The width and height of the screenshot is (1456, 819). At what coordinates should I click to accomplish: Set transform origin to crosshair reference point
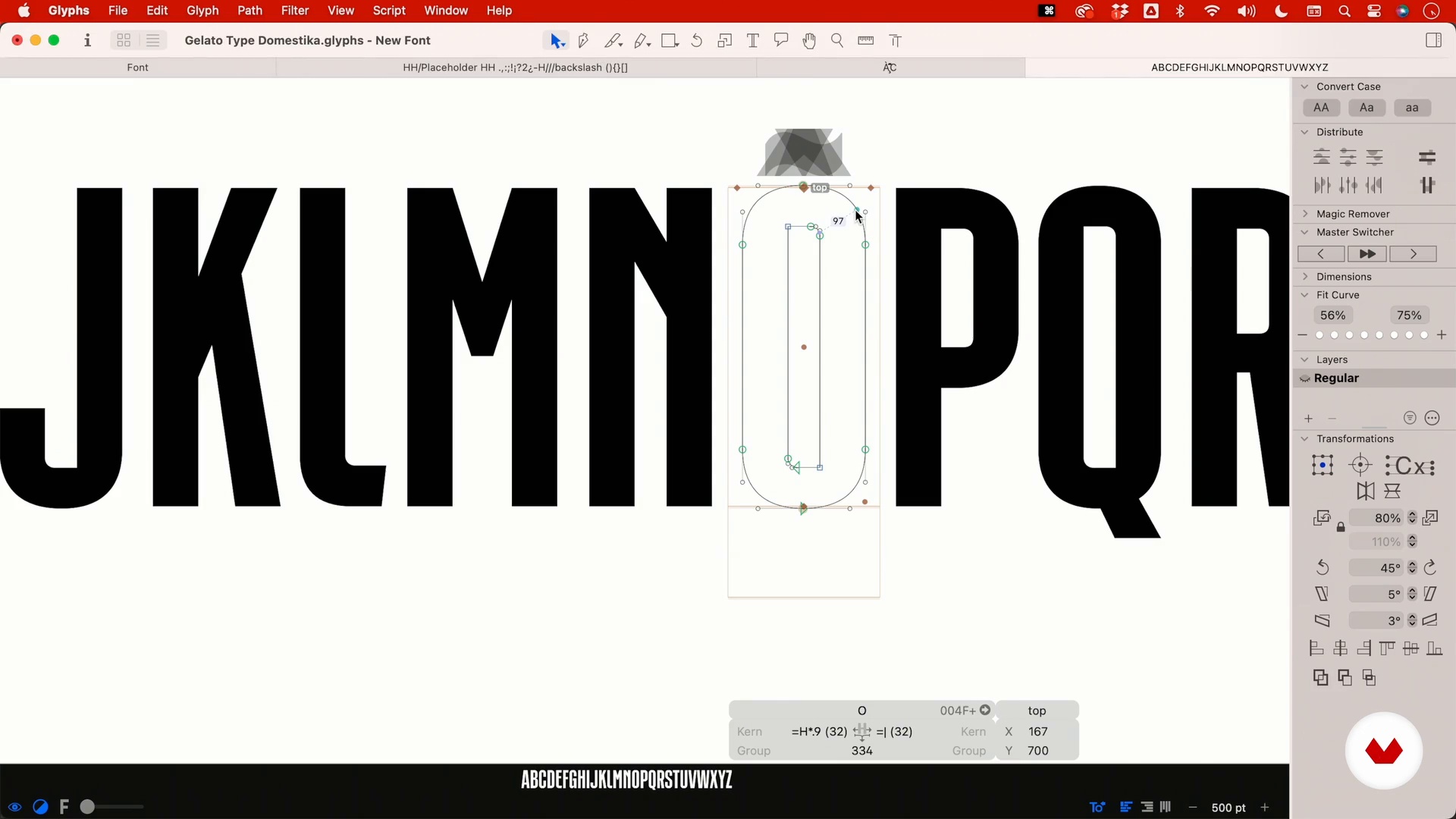(x=1360, y=466)
